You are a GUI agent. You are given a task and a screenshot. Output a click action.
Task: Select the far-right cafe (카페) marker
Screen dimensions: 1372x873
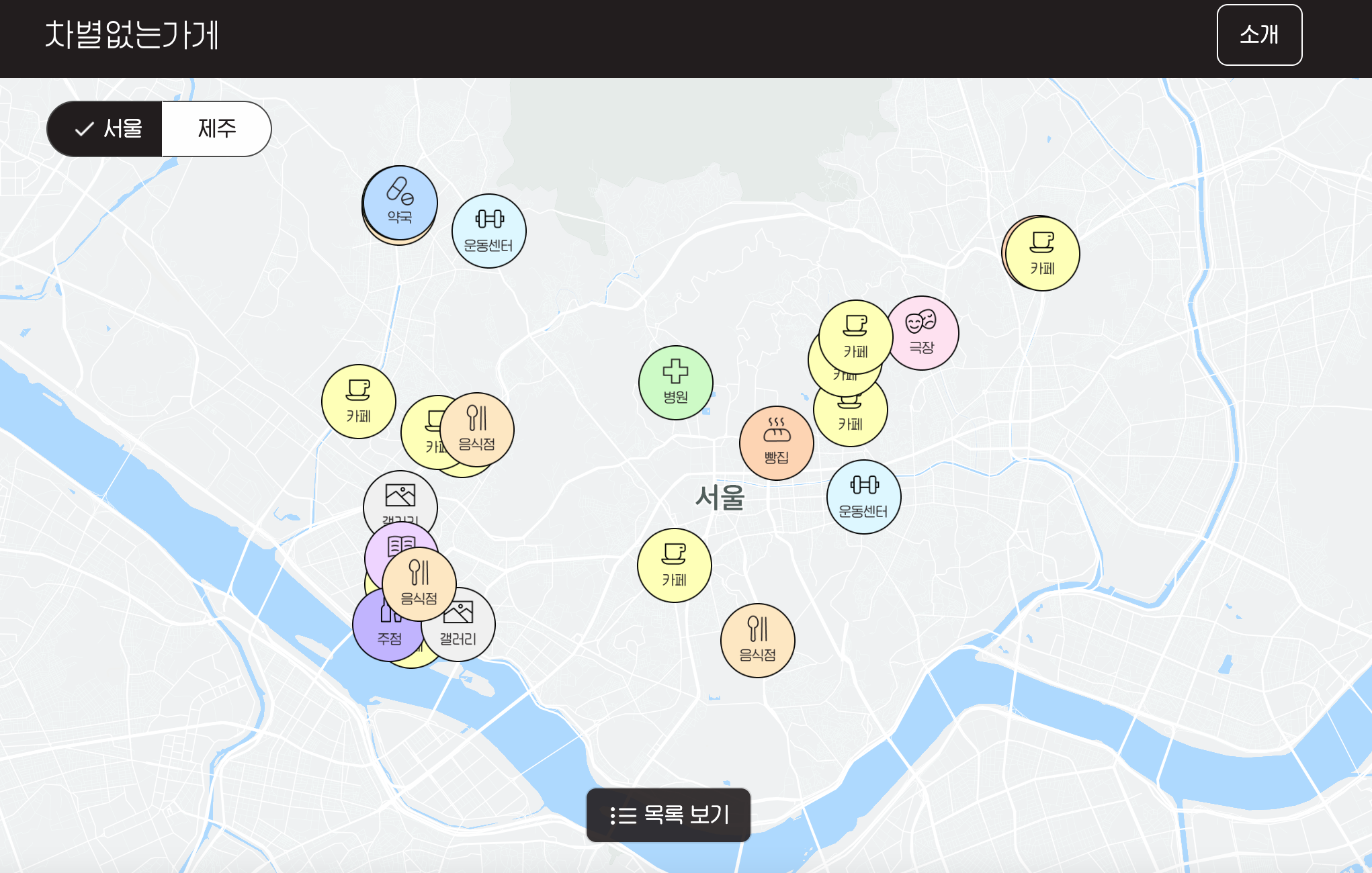(x=1042, y=254)
